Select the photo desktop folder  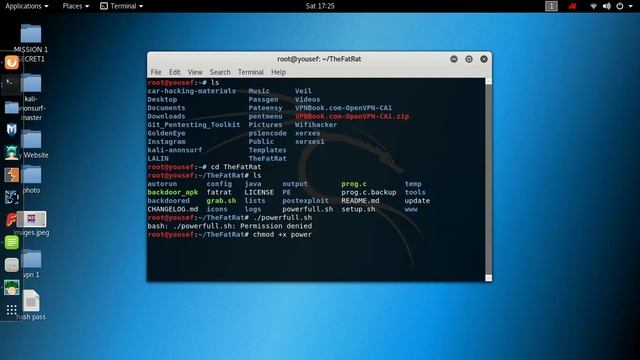tap(31, 180)
